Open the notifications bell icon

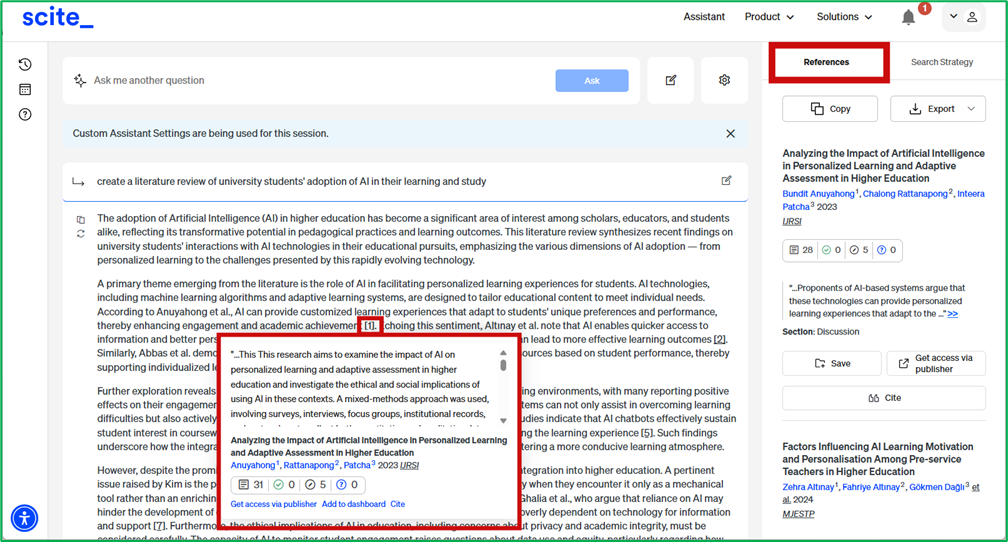[908, 17]
